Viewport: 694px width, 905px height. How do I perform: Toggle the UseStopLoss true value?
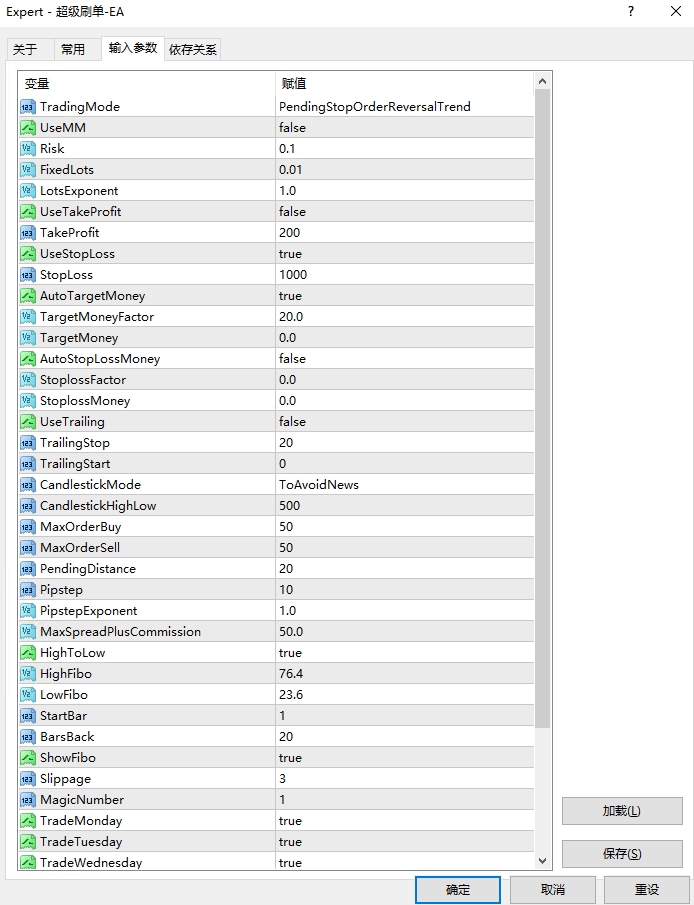click(x=405, y=254)
